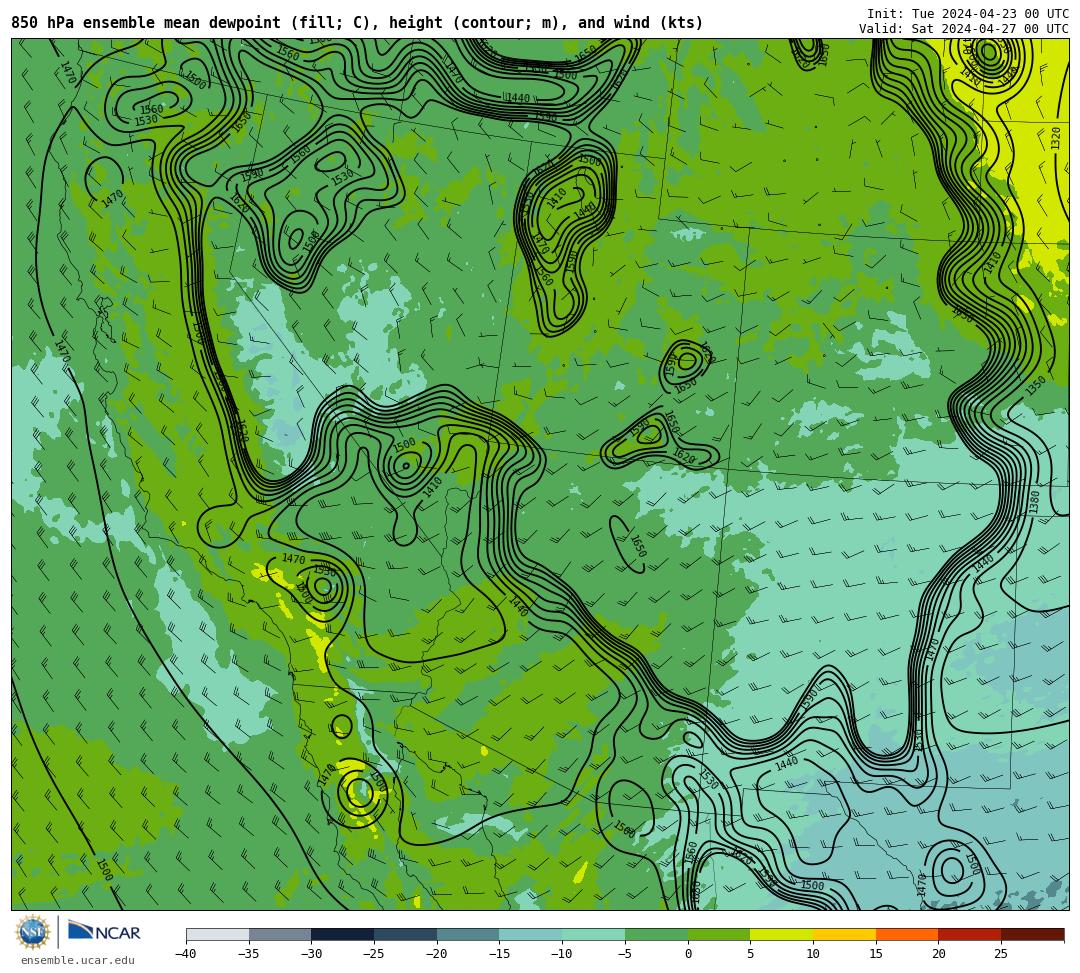This screenshot has width=1080, height=973.
Task: Pick the teal -20 to -15 colorbar segment
Action: pos(468,934)
